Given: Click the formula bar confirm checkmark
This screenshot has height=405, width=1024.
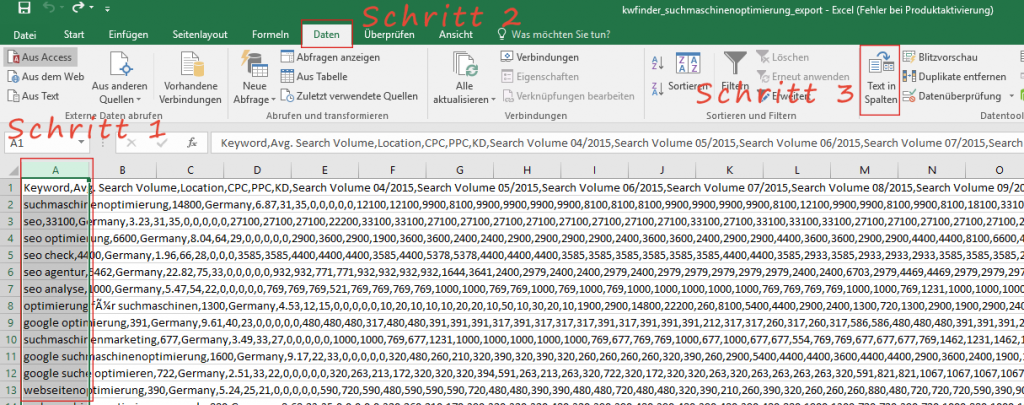Looking at the screenshot, I should click(x=162, y=142).
